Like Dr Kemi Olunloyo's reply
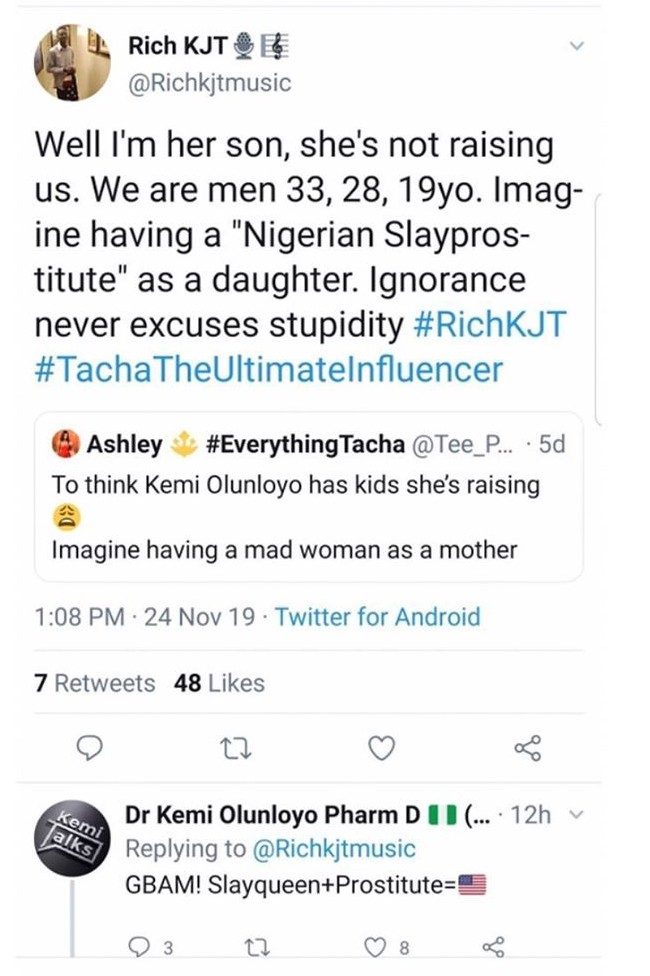 click(x=373, y=946)
